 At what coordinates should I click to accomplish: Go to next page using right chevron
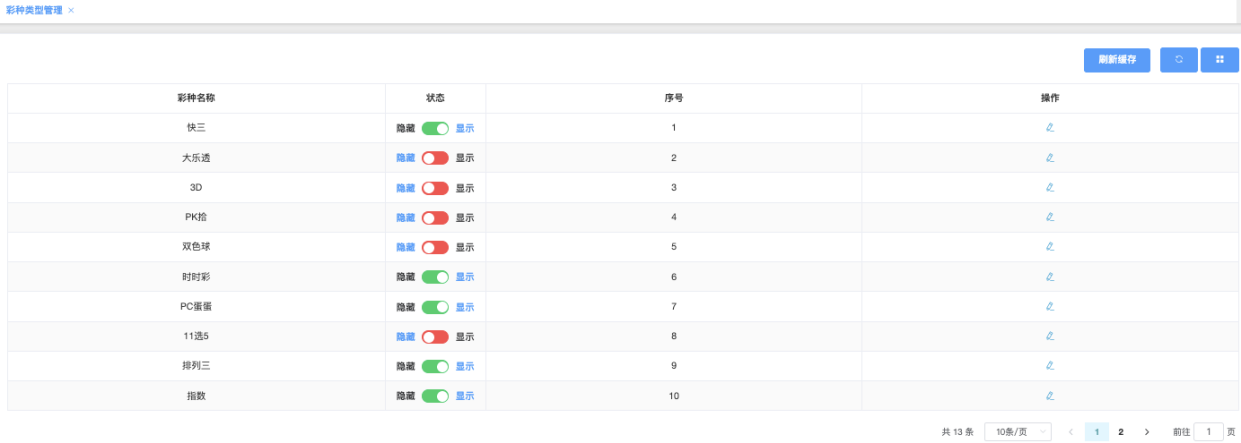click(1146, 432)
